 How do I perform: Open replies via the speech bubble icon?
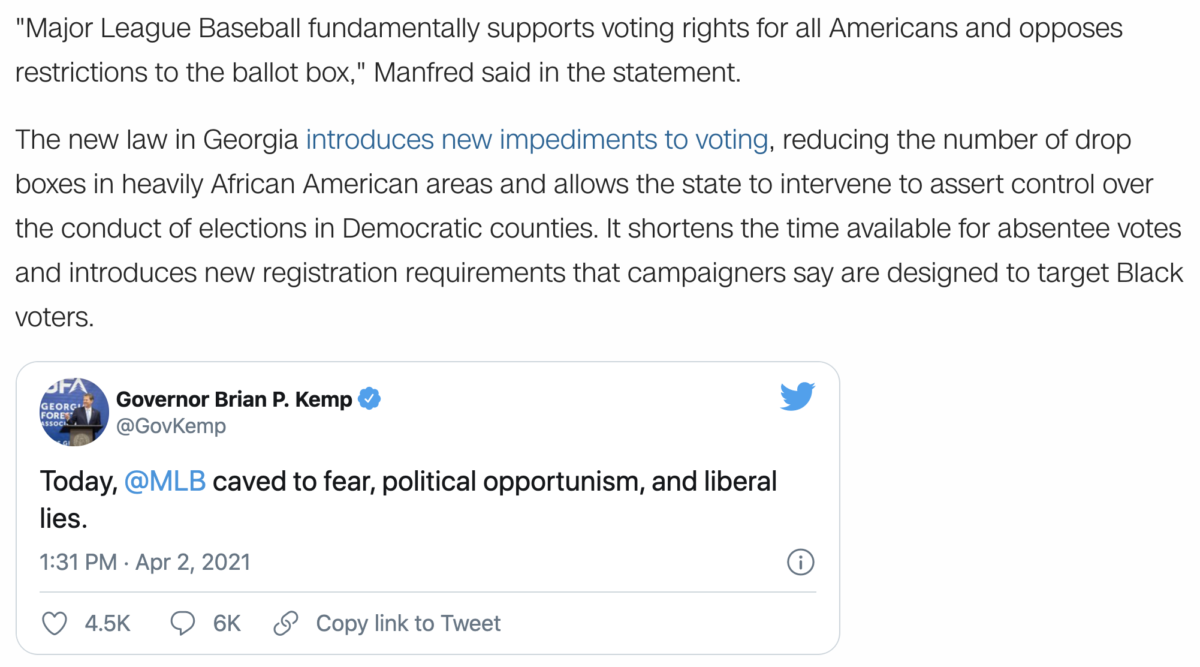pyautogui.click(x=183, y=624)
